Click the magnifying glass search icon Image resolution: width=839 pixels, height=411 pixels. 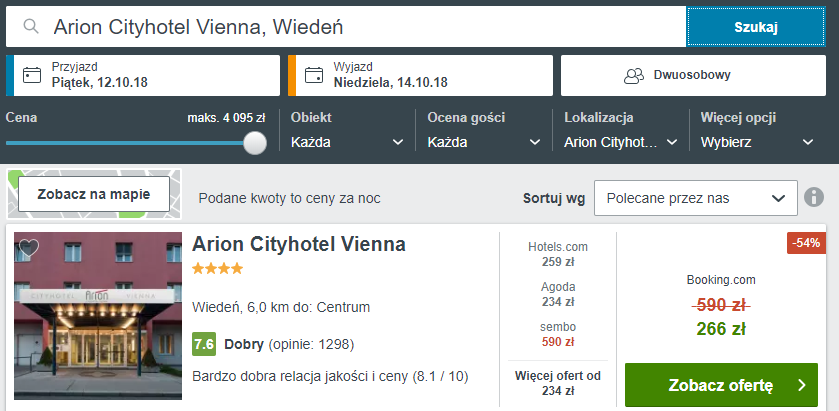tap(32, 26)
